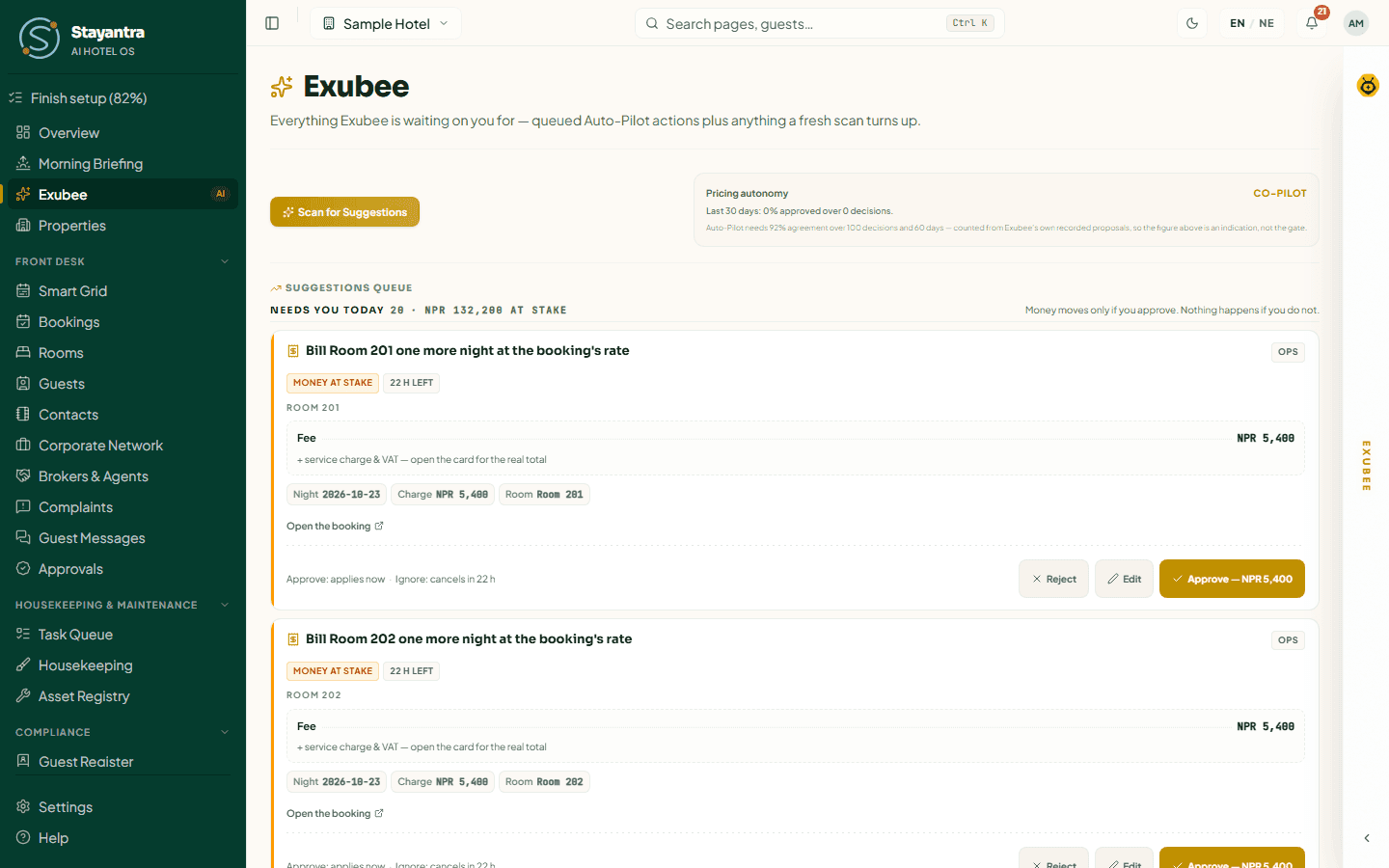Switch language to NE
Screen dimensions: 1389x868
[x=1266, y=23]
